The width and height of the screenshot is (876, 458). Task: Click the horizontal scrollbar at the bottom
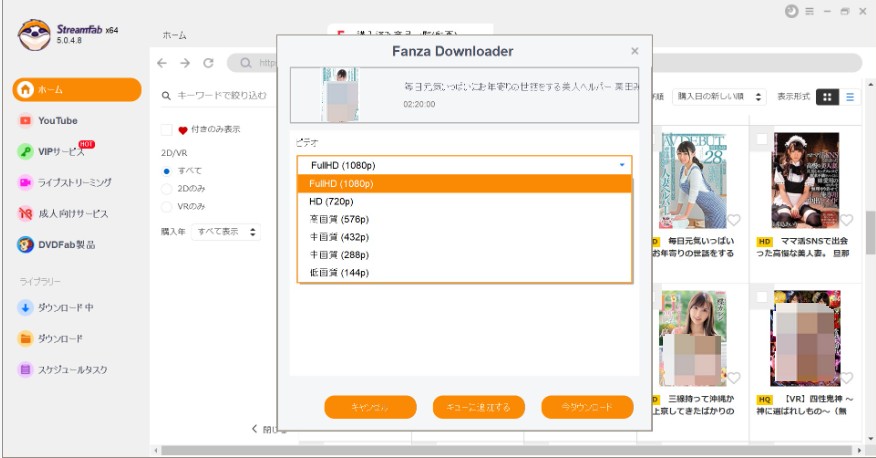click(x=508, y=450)
